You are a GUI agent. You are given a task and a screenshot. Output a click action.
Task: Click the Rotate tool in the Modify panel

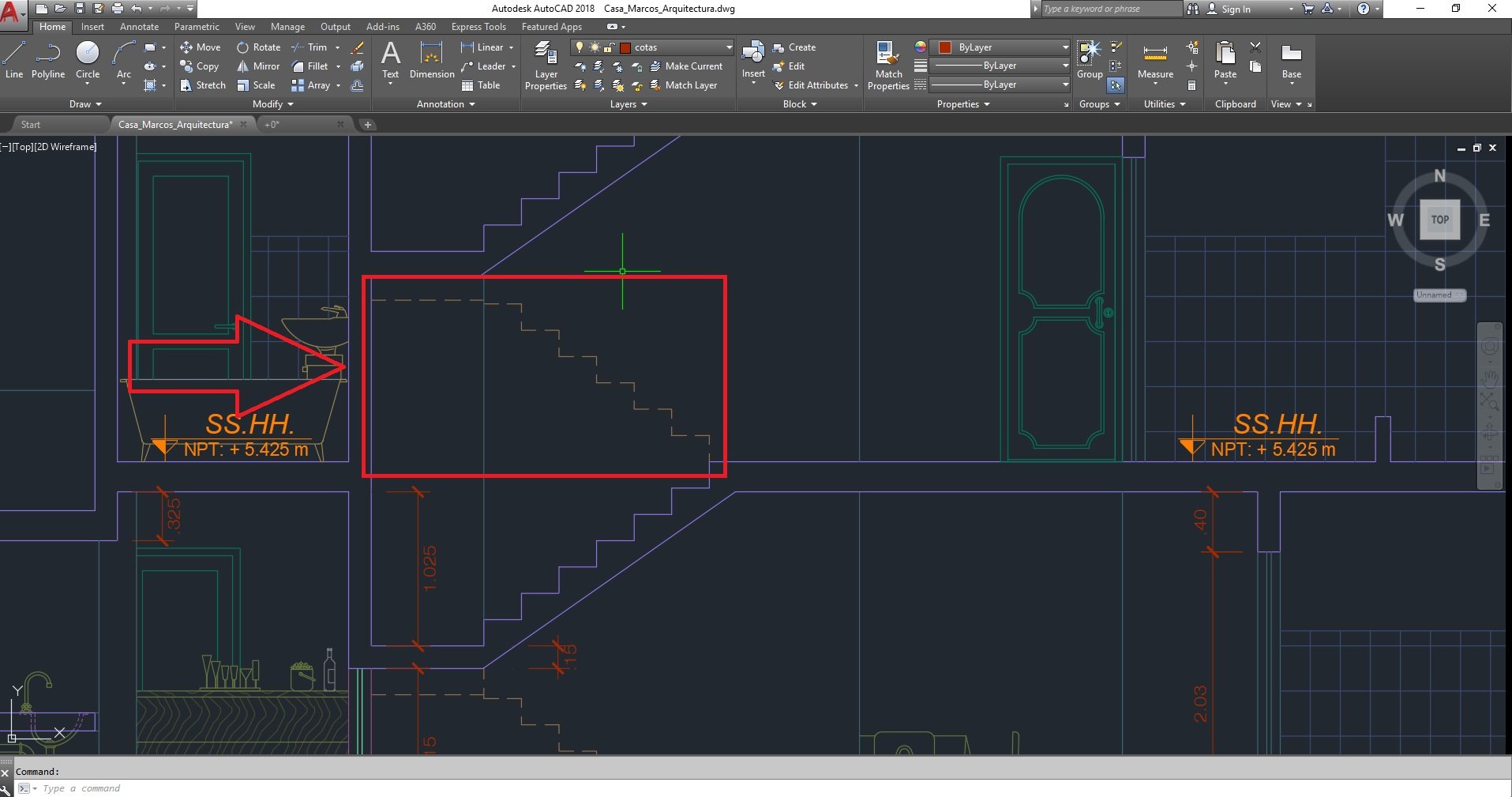[x=259, y=47]
